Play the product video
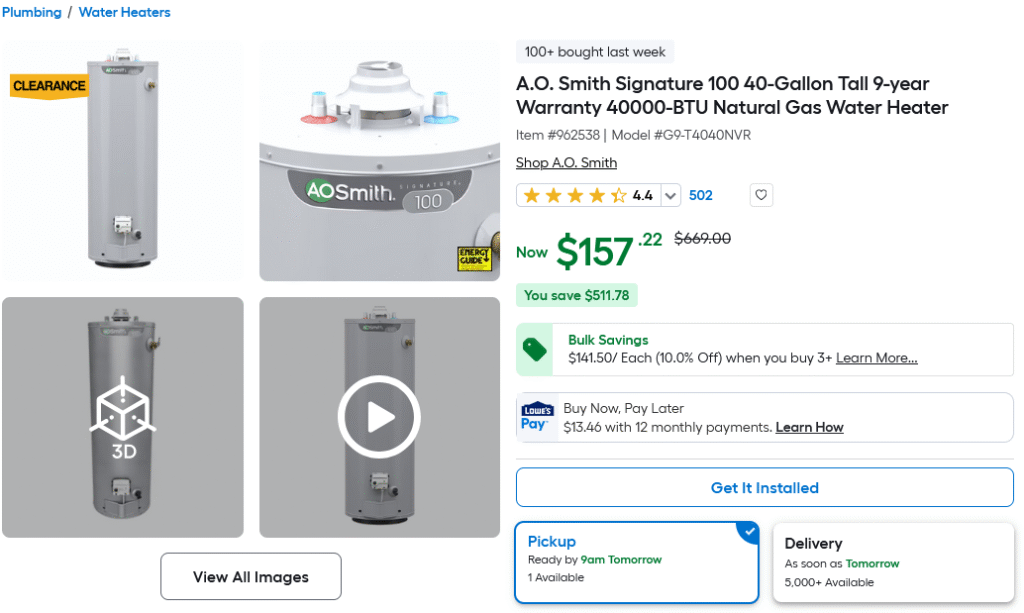1024x613 pixels. click(x=379, y=417)
